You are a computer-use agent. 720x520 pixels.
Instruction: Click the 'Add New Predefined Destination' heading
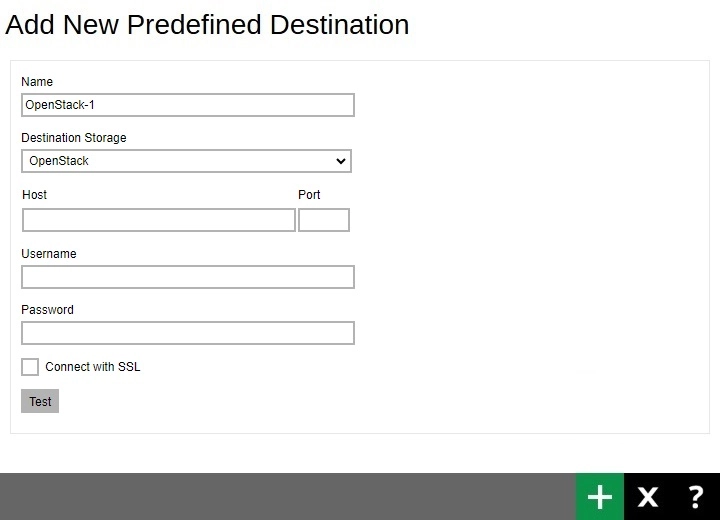click(x=207, y=25)
